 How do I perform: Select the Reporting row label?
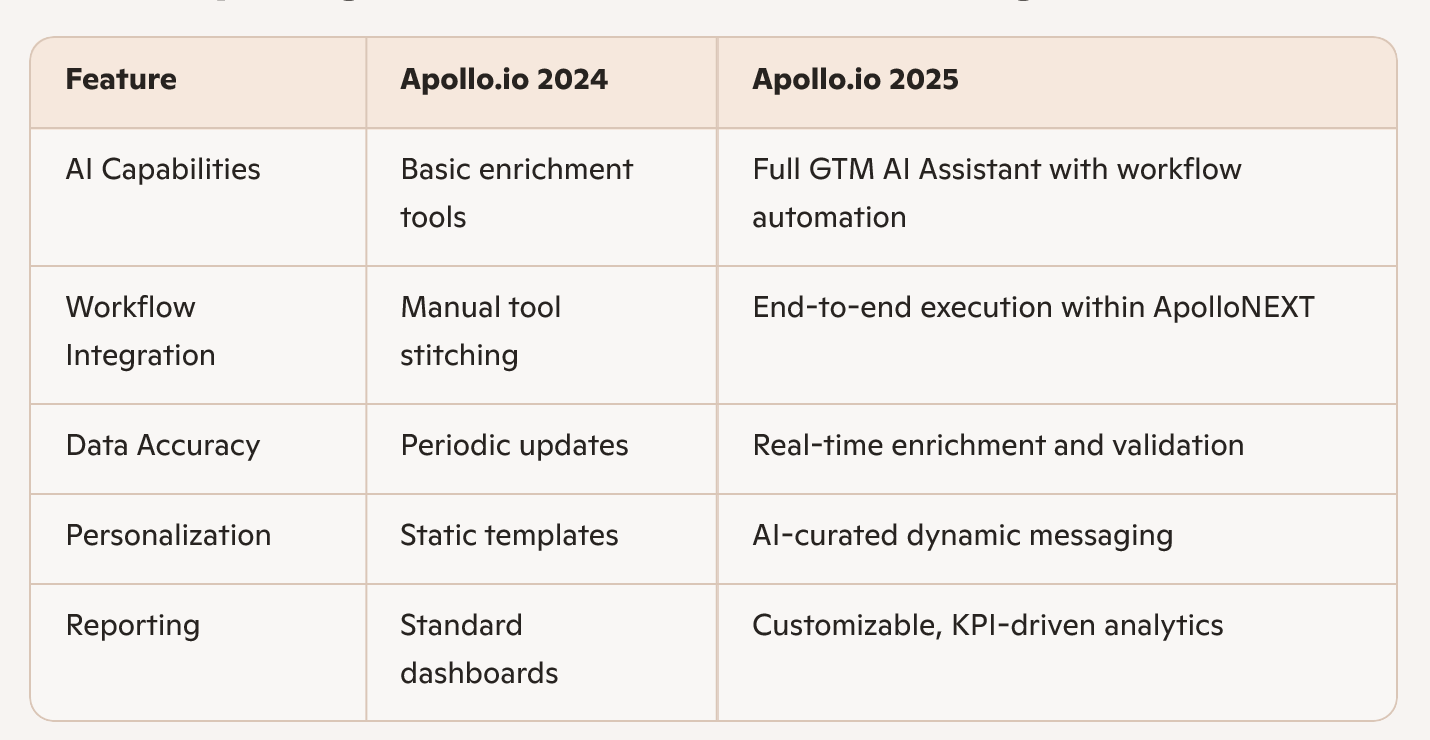tap(133, 625)
